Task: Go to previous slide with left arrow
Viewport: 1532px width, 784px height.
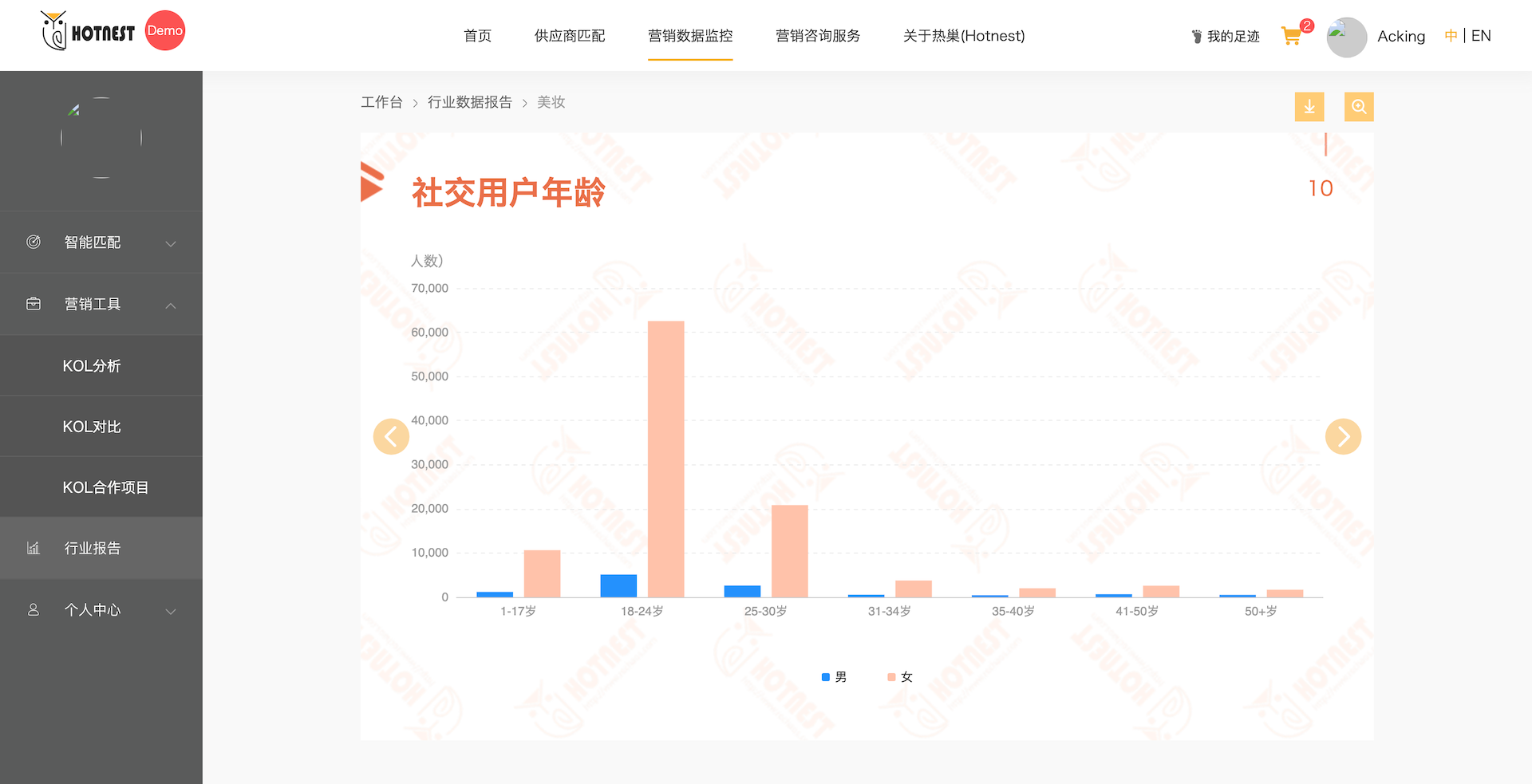Action: 391,436
